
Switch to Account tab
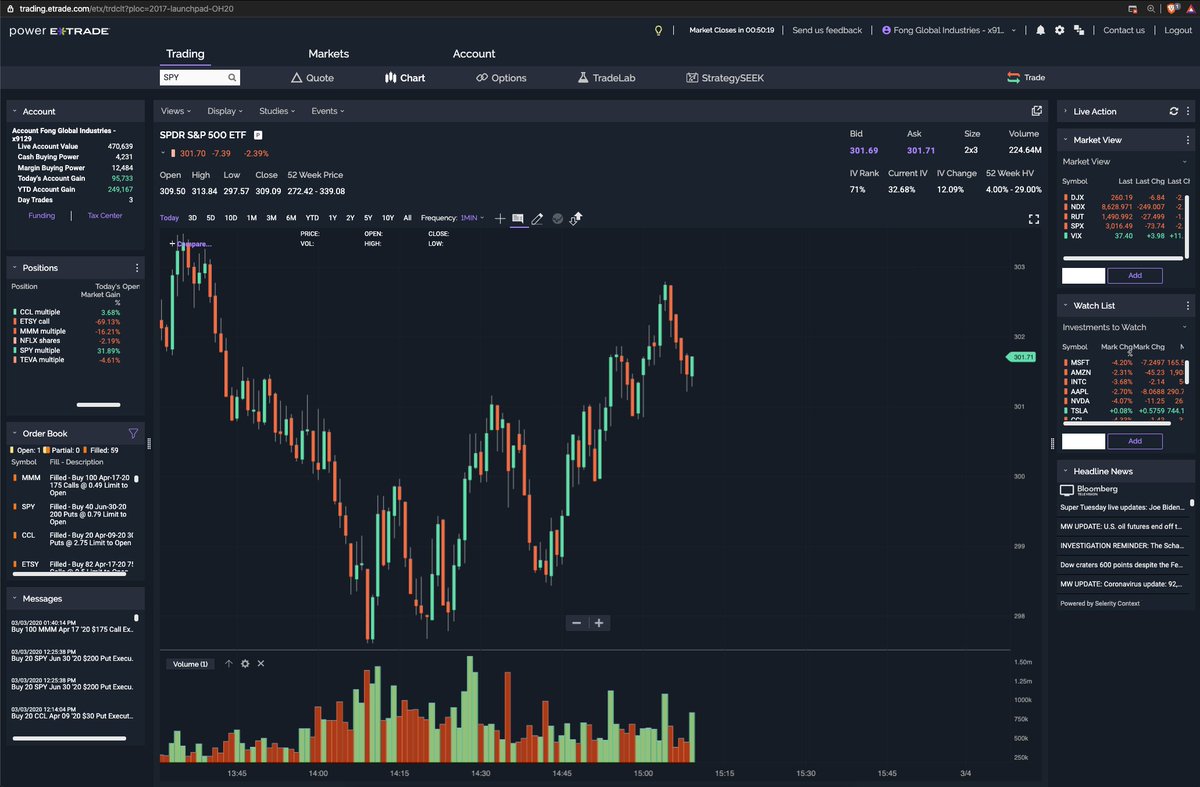click(x=474, y=54)
